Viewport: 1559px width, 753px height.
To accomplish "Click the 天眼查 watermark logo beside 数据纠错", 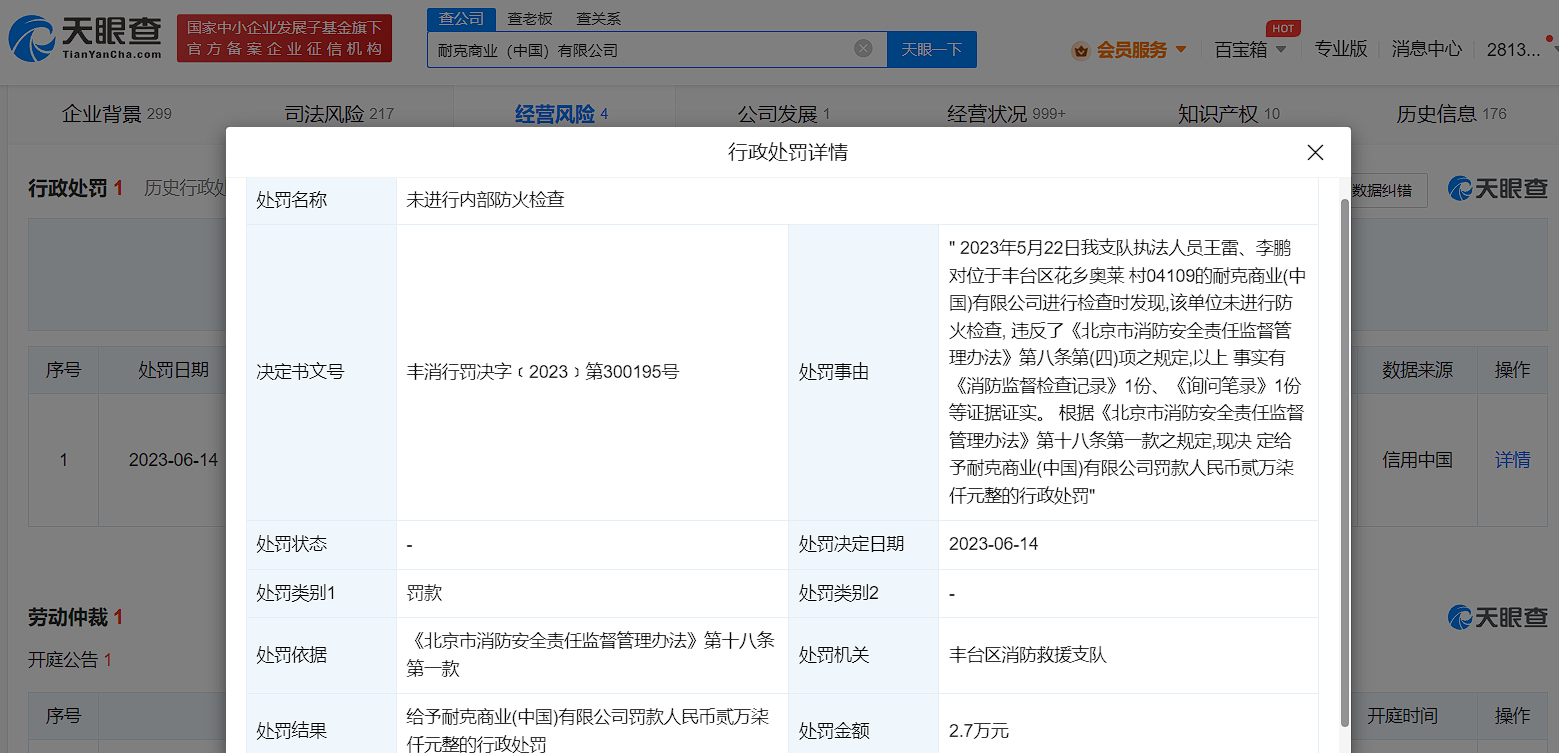I will coord(1497,188).
